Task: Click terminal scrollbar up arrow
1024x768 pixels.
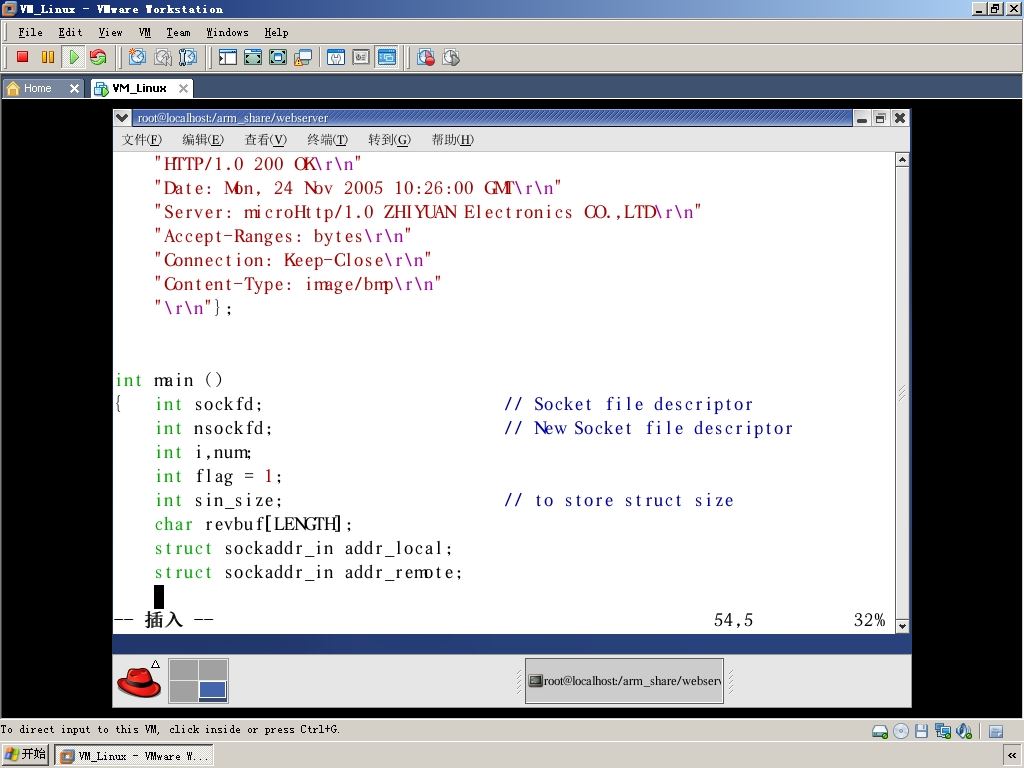Action: [902, 159]
